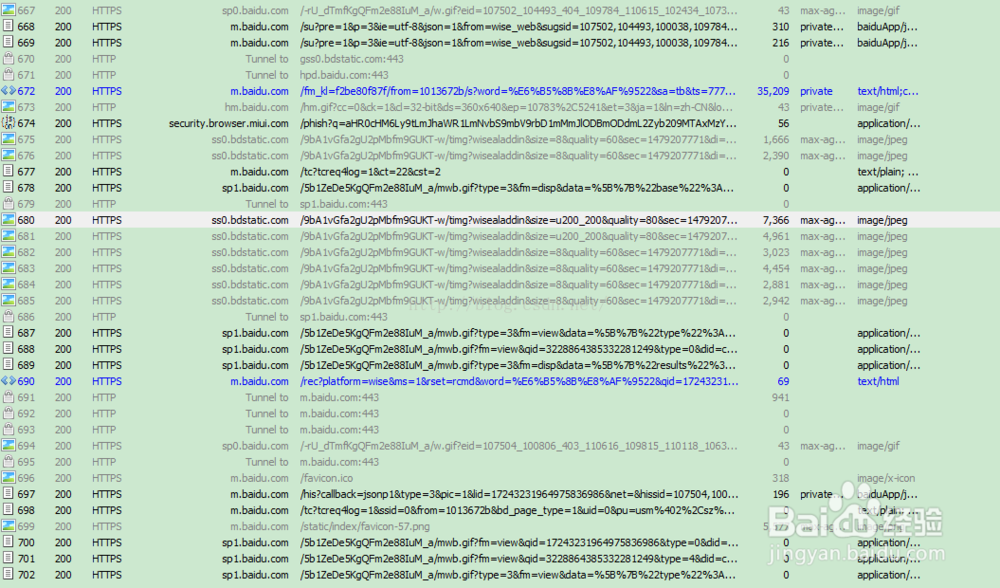1000x588 pixels.
Task: Select image/x-icon content type in row 696
Action: [x=886, y=478]
